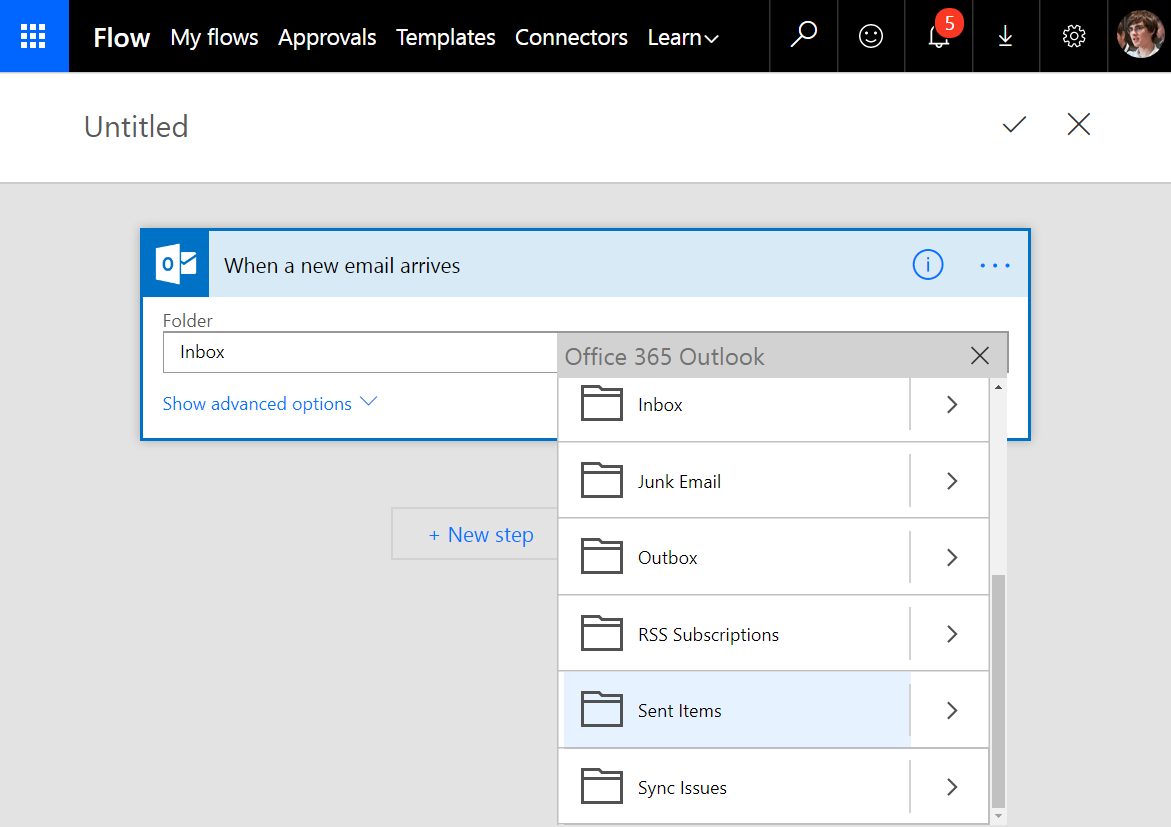This screenshot has height=827, width=1171.
Task: Open the feedback smiley icon
Action: pos(871,37)
